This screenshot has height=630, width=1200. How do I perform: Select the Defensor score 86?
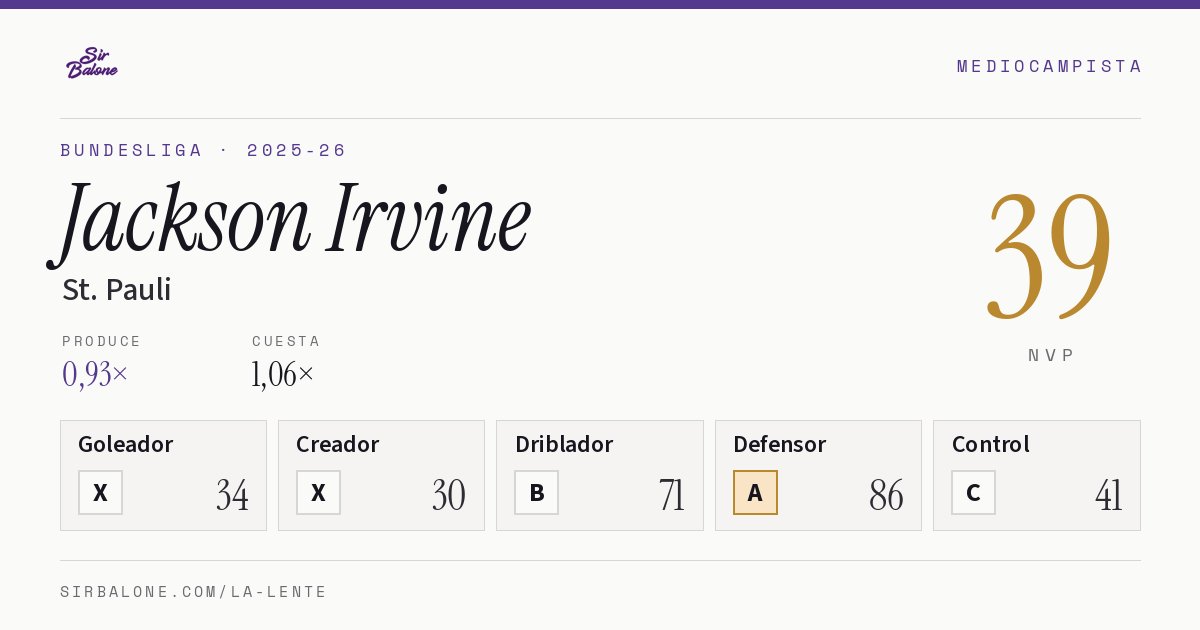(x=886, y=495)
